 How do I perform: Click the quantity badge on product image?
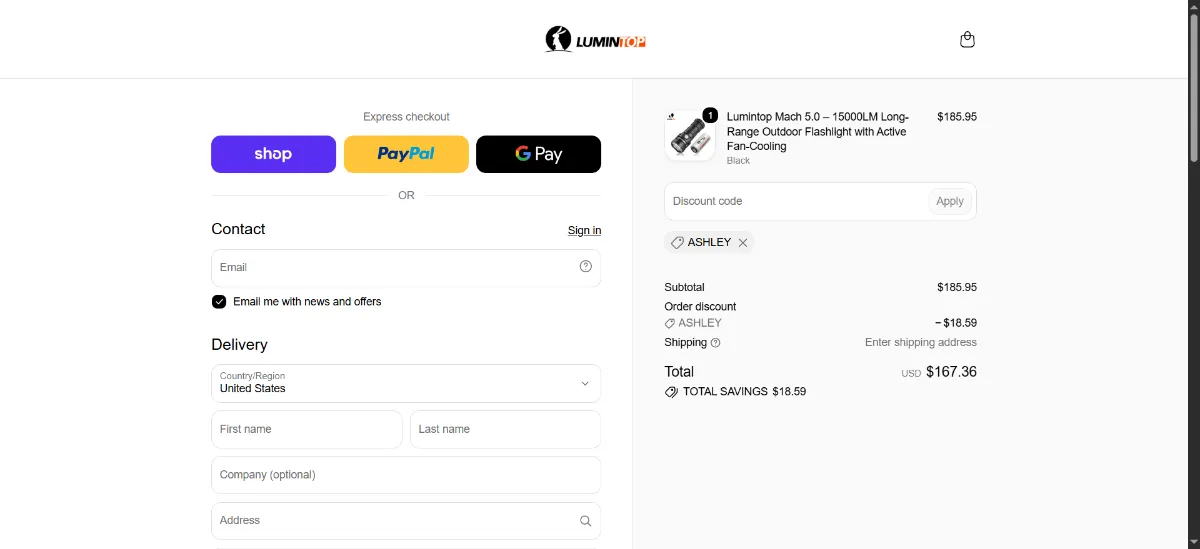coord(710,115)
